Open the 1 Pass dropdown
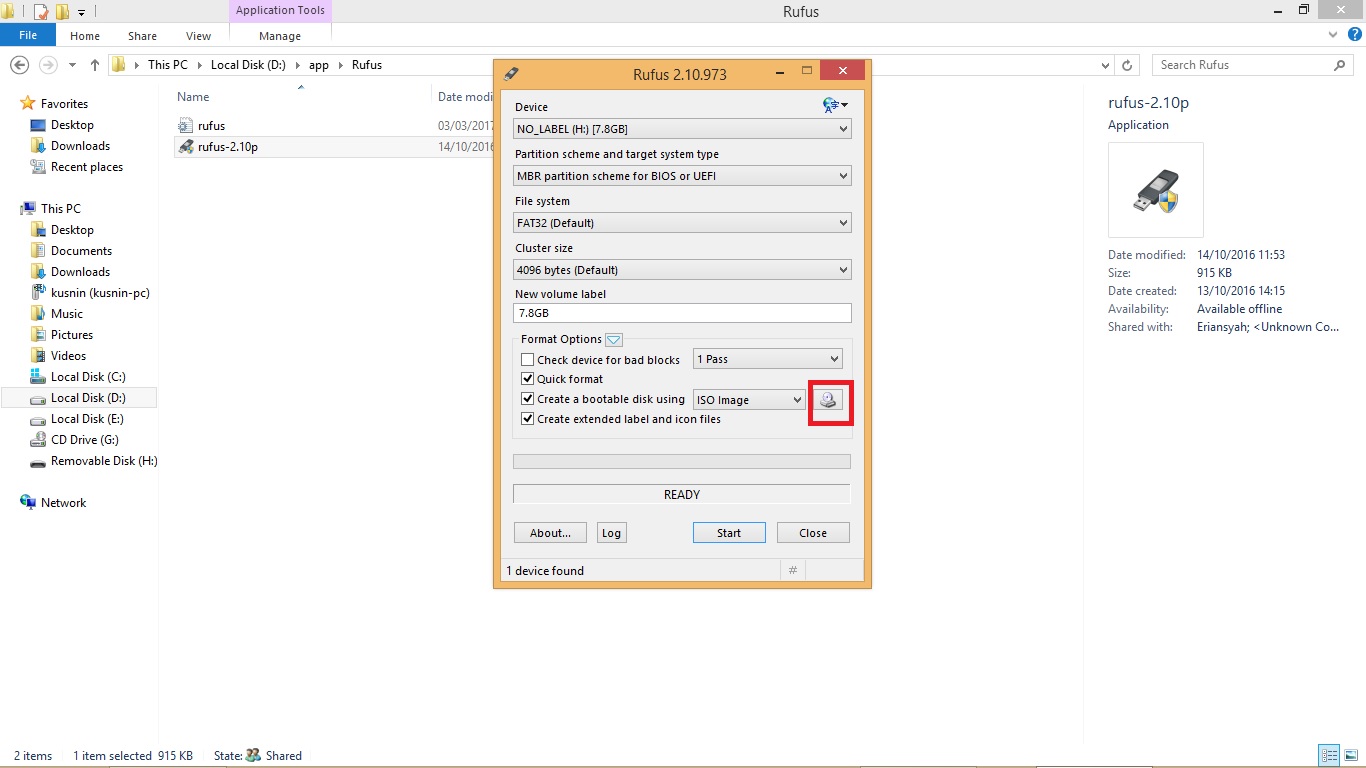This screenshot has width=1366, height=768. tap(768, 359)
